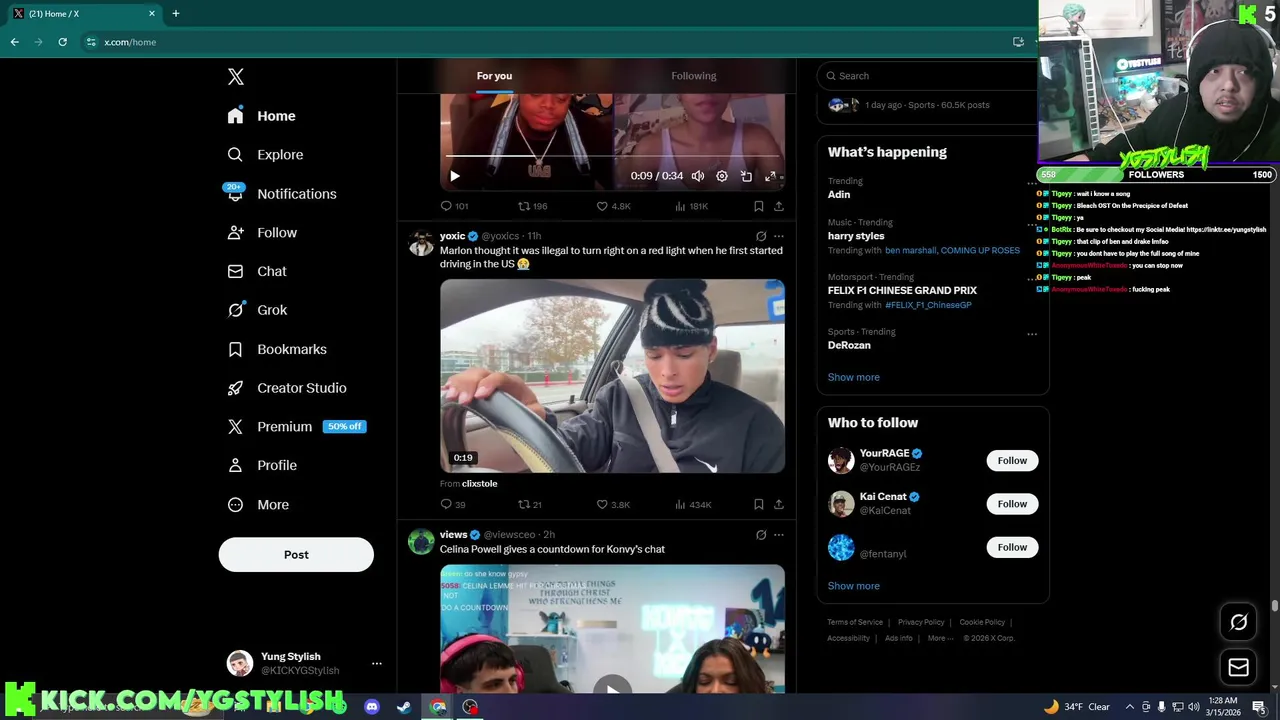The image size is (1280, 720).
Task: Reply to yoxic's post with 39 replies
Action: 453,505
